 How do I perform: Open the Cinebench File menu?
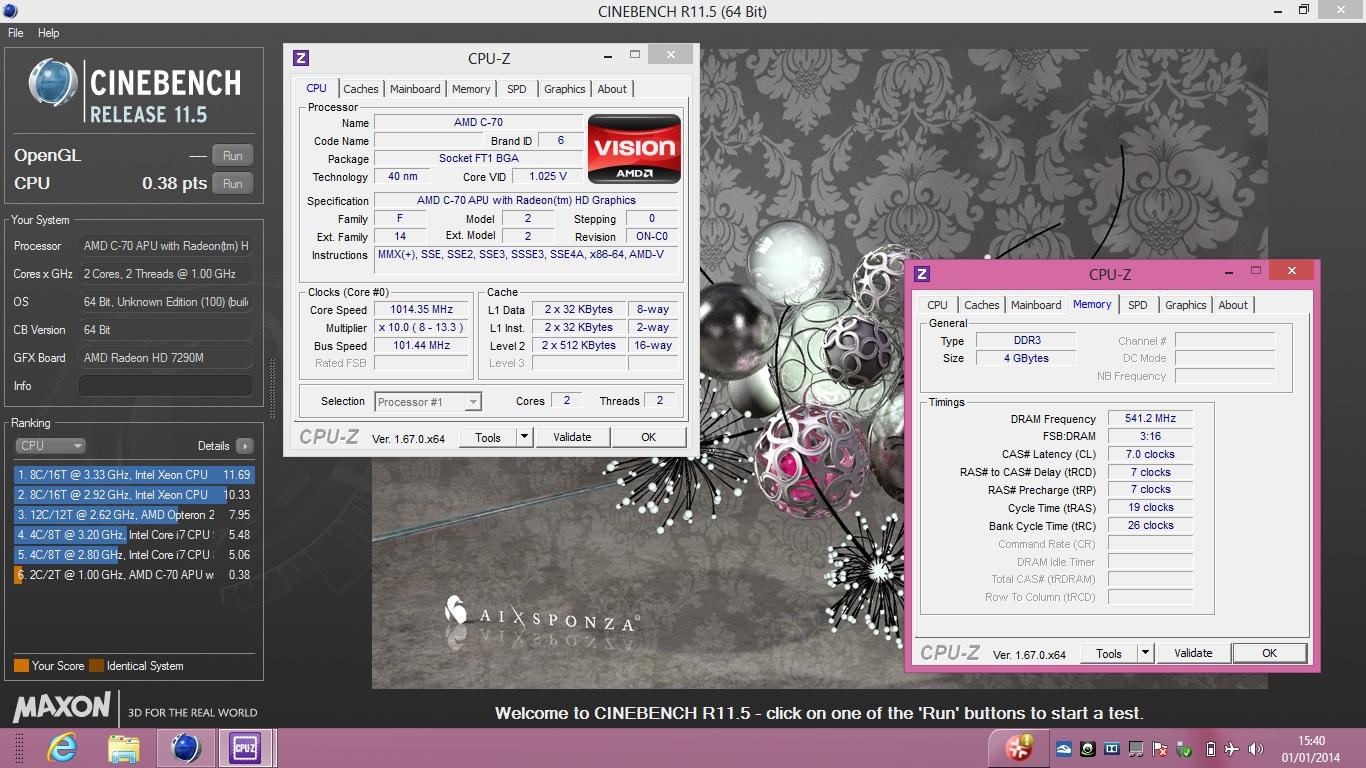click(15, 33)
